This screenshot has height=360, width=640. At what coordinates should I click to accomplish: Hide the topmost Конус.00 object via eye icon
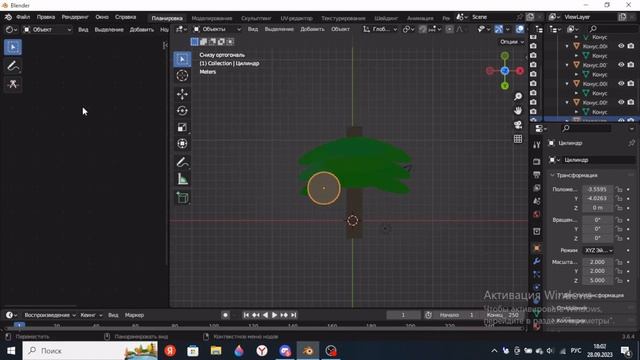621,46
